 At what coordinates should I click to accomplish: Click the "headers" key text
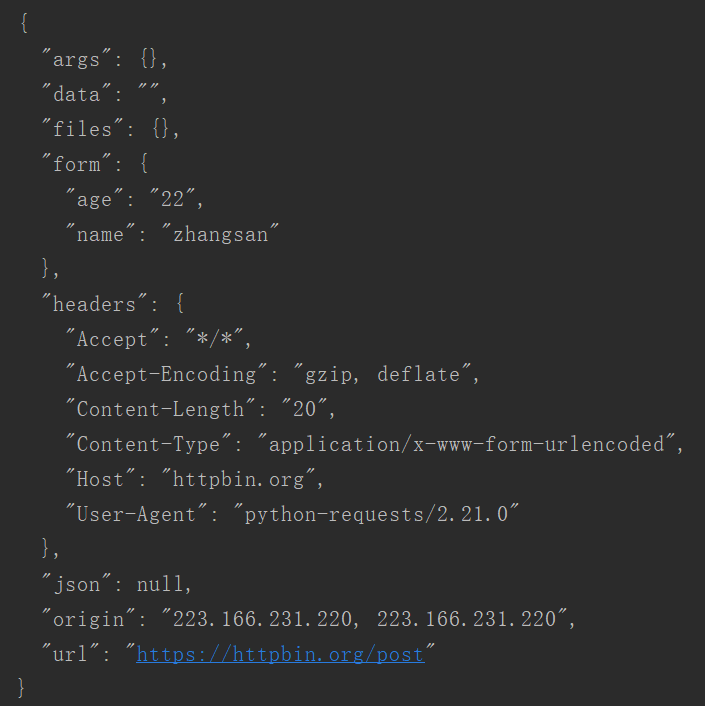tap(95, 304)
